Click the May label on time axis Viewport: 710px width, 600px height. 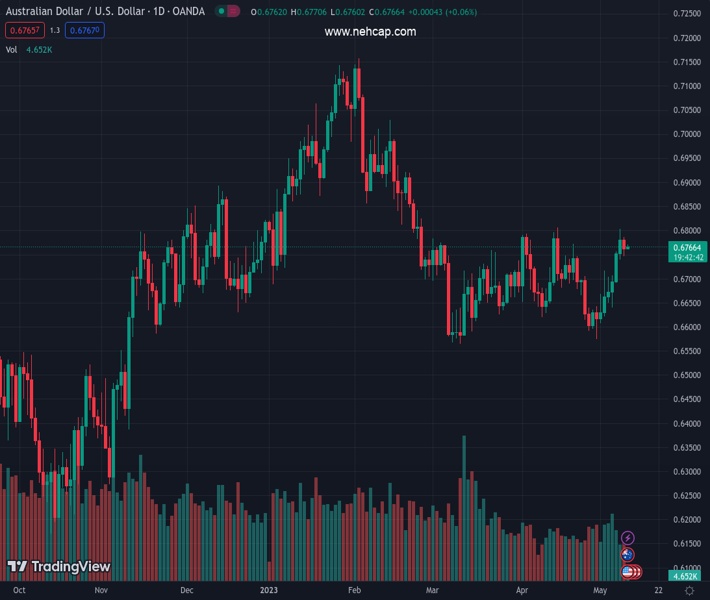click(x=598, y=591)
